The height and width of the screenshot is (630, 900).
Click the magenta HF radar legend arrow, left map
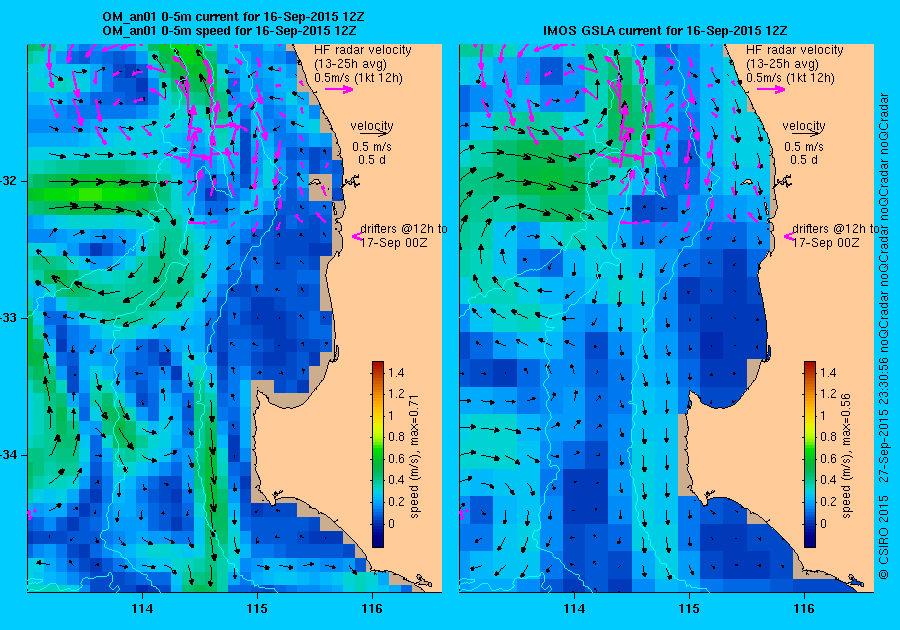339,89
